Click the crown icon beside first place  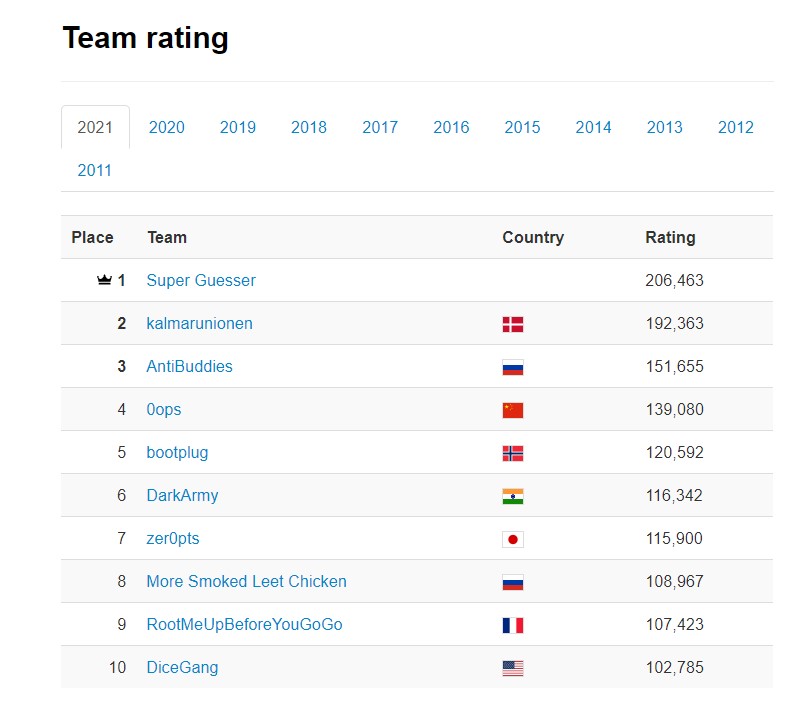(104, 280)
